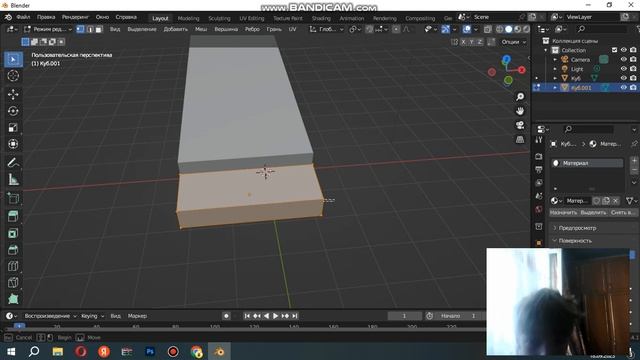This screenshot has height=360, width=640.
Task: Select the Knife tool
Action: [x=13, y=282]
